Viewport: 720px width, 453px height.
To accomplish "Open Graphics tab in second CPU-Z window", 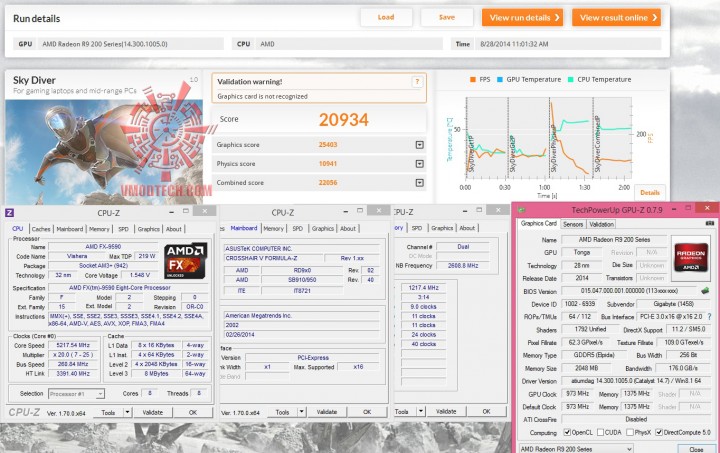I will (x=323, y=228).
